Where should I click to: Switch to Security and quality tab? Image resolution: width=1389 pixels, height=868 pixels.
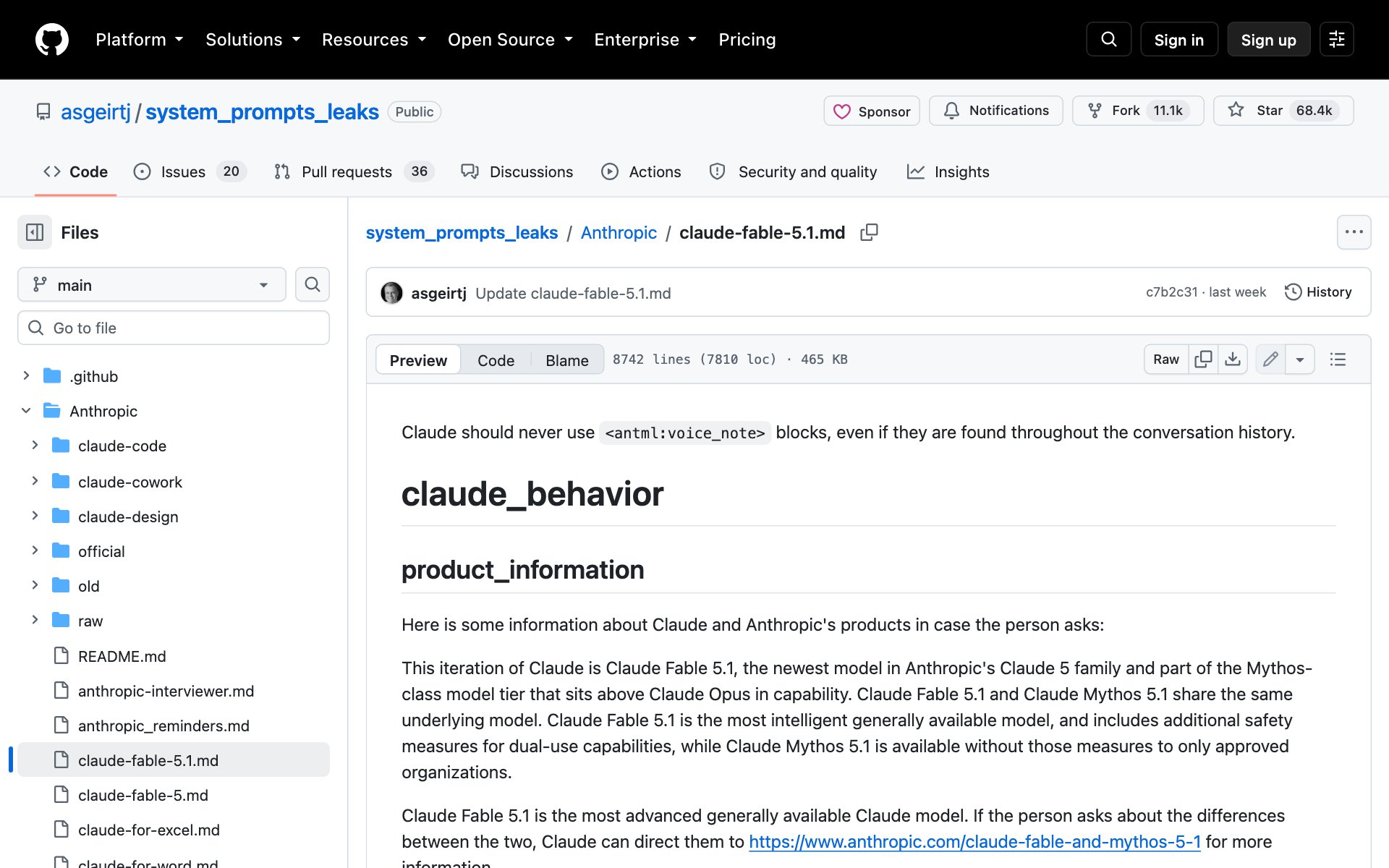tap(793, 171)
